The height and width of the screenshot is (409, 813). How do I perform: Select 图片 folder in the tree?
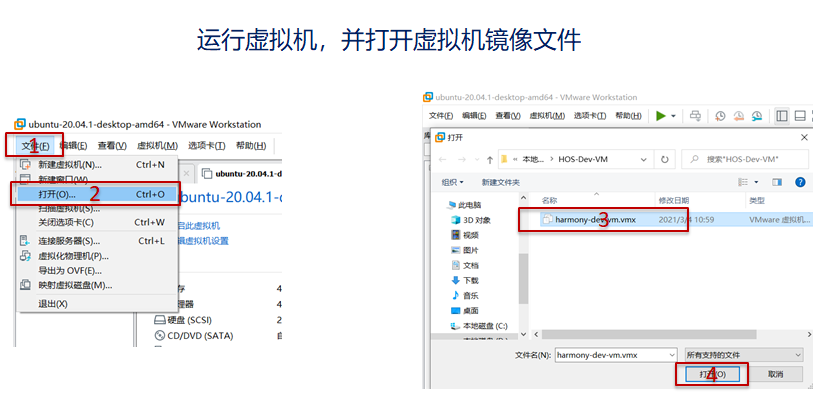point(465,250)
